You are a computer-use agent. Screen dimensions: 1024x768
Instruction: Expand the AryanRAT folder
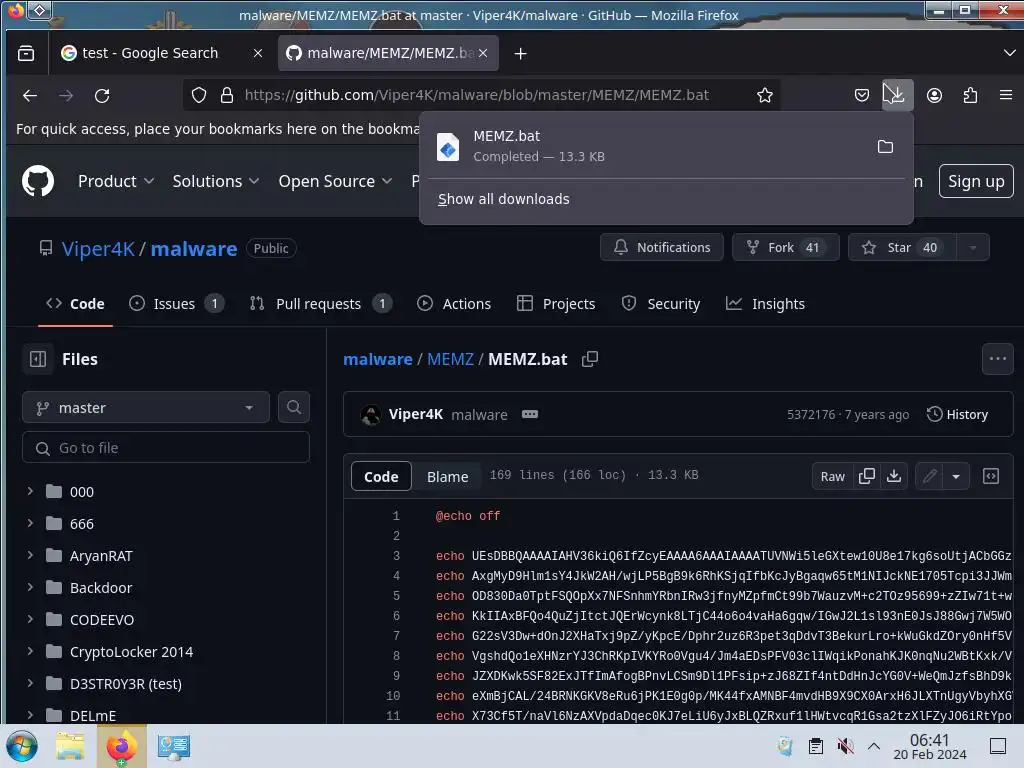[x=30, y=555]
